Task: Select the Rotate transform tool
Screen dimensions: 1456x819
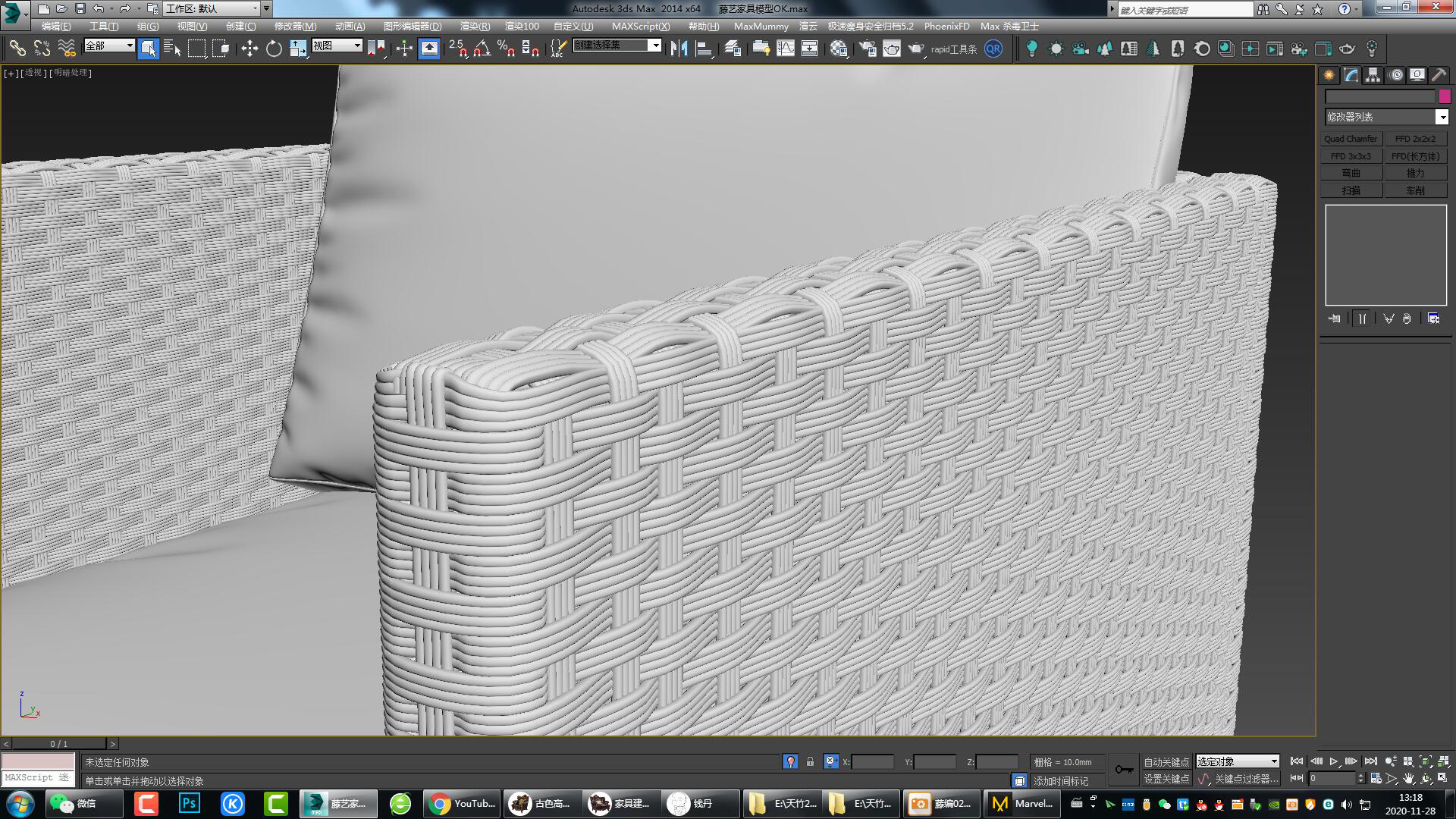Action: (x=274, y=49)
